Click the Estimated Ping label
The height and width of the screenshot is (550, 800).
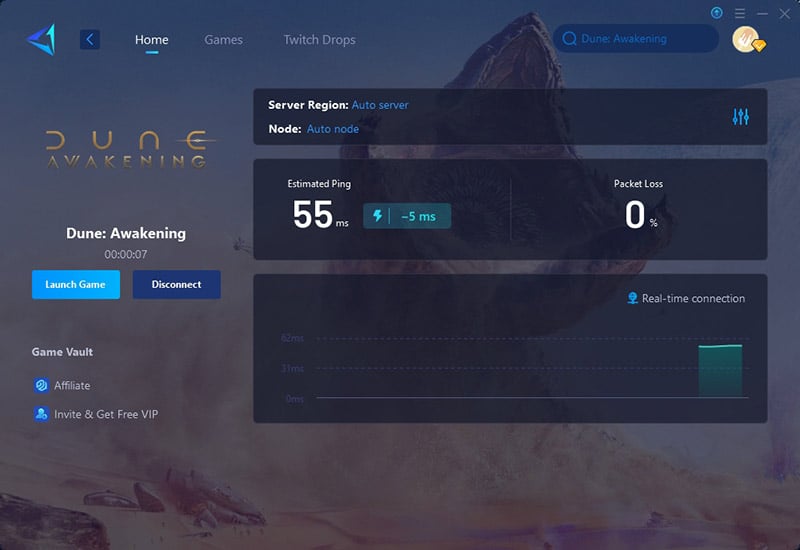point(319,184)
